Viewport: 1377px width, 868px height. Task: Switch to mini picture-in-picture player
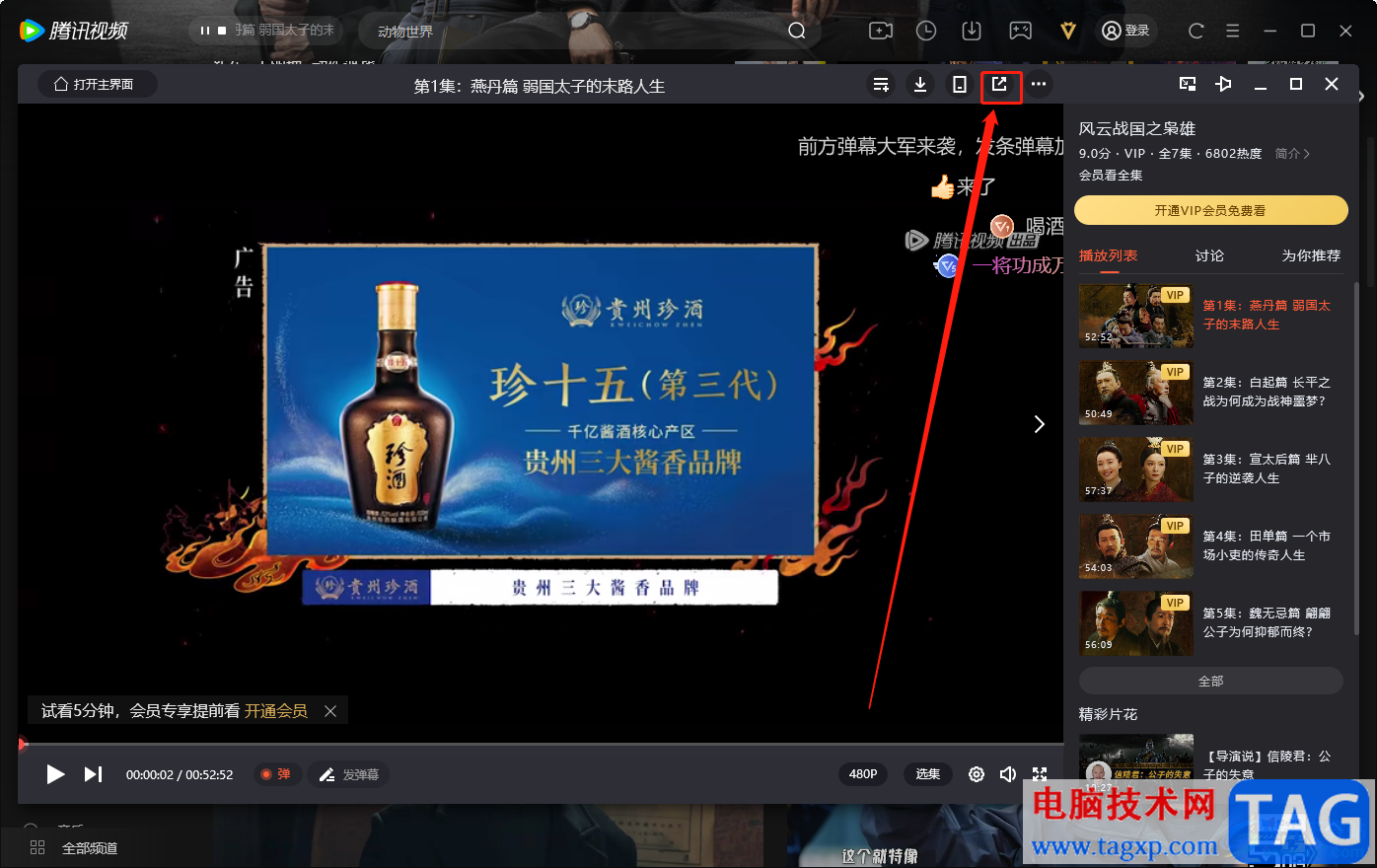(x=1188, y=85)
